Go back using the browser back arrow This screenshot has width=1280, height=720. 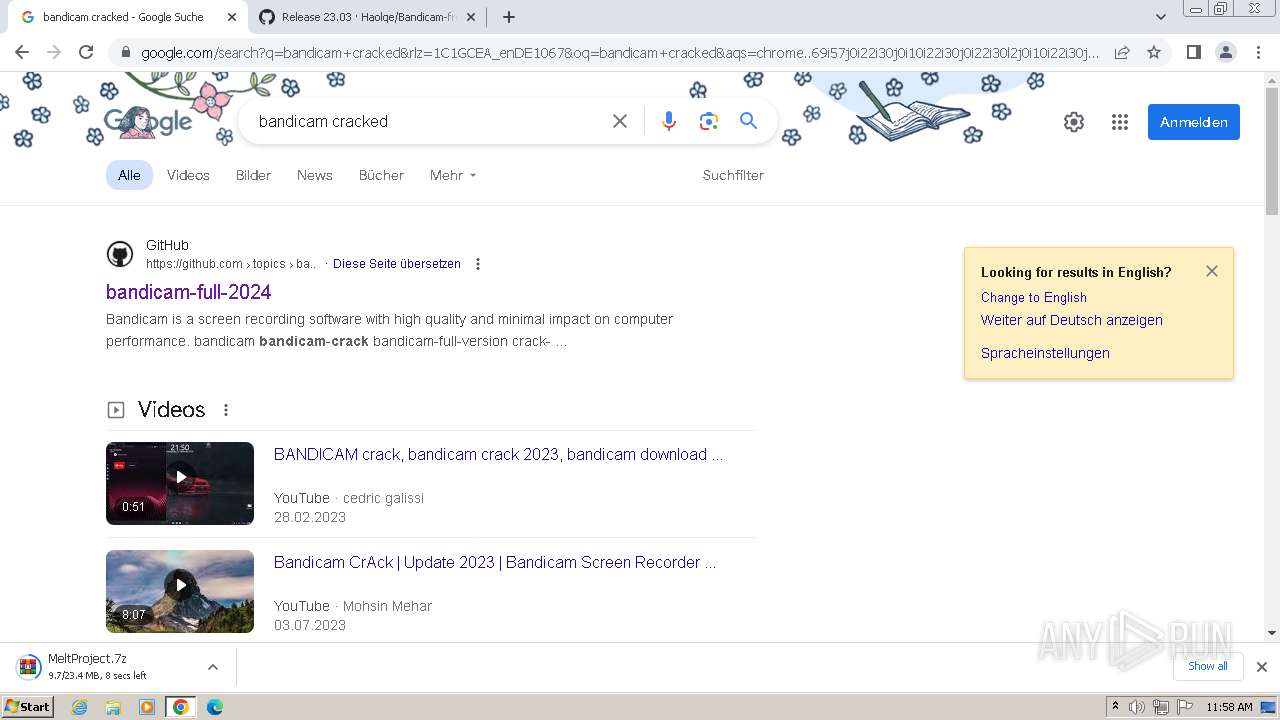(x=22, y=52)
